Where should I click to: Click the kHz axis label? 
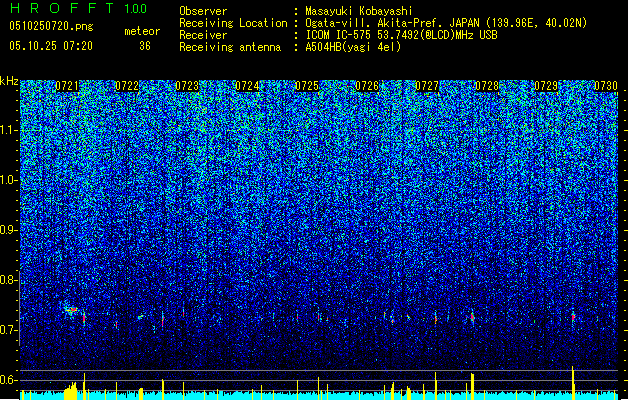click(9, 81)
